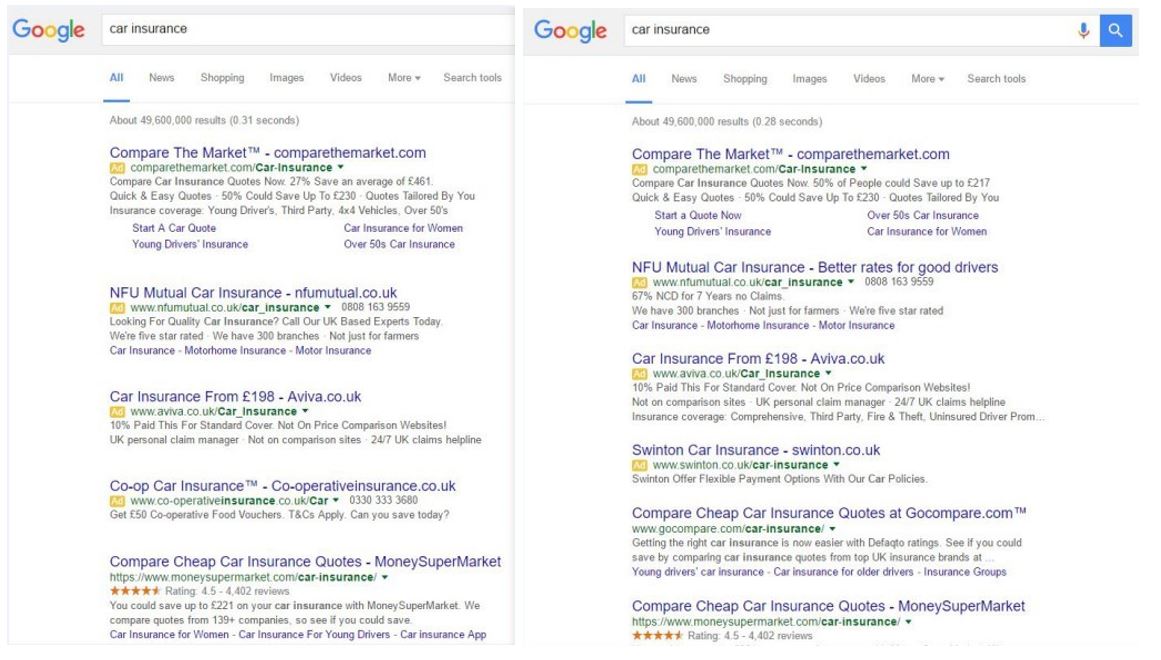
Task: Open Search tools in right screenshot
Action: pyautogui.click(x=996, y=79)
